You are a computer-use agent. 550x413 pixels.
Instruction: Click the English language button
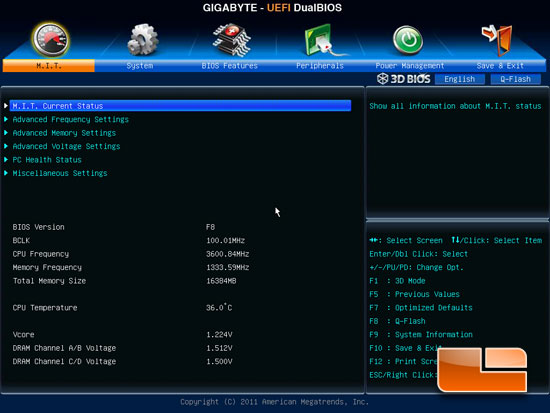[460, 79]
